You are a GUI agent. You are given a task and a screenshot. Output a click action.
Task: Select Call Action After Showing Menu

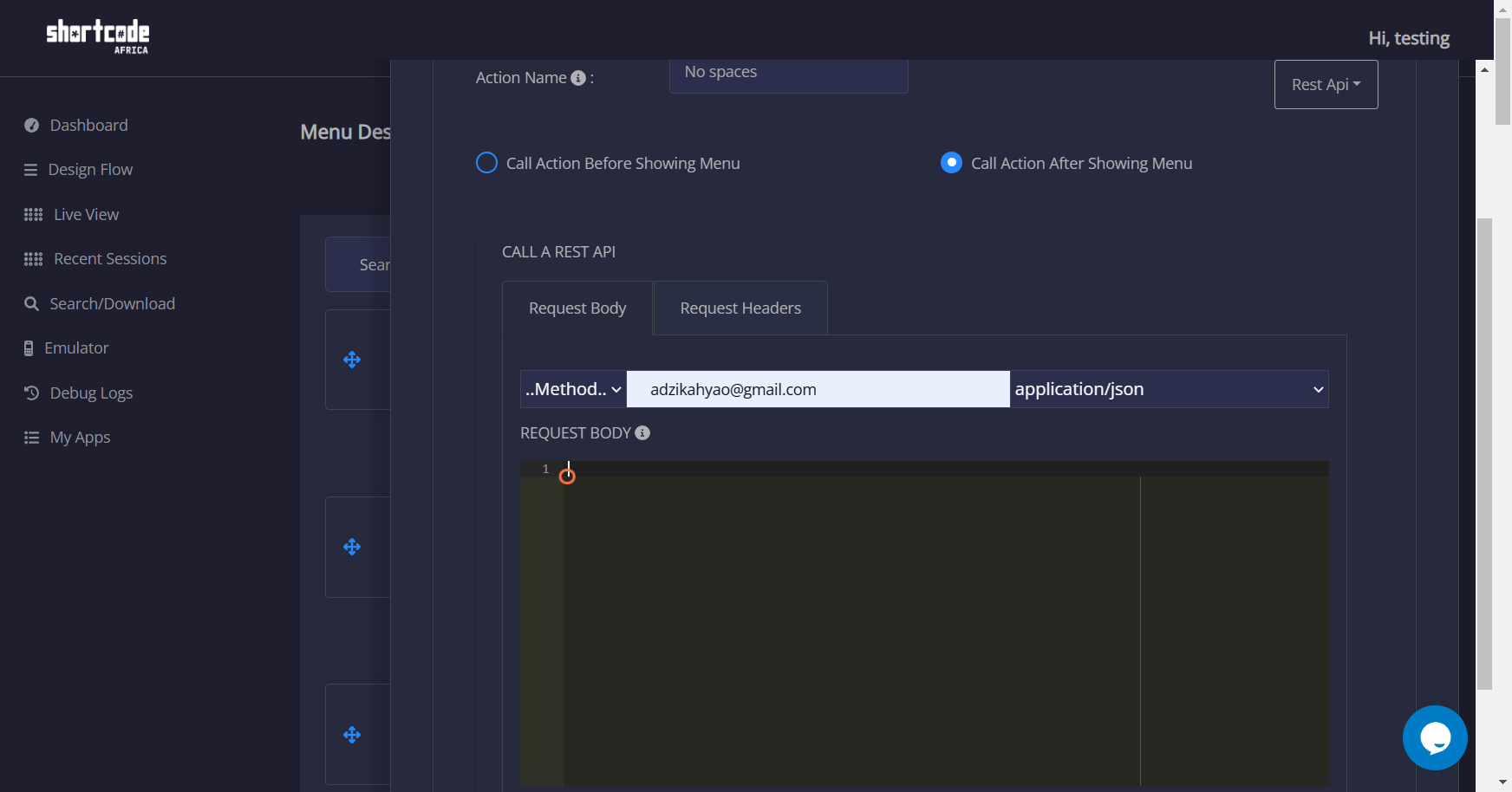pyautogui.click(x=951, y=163)
